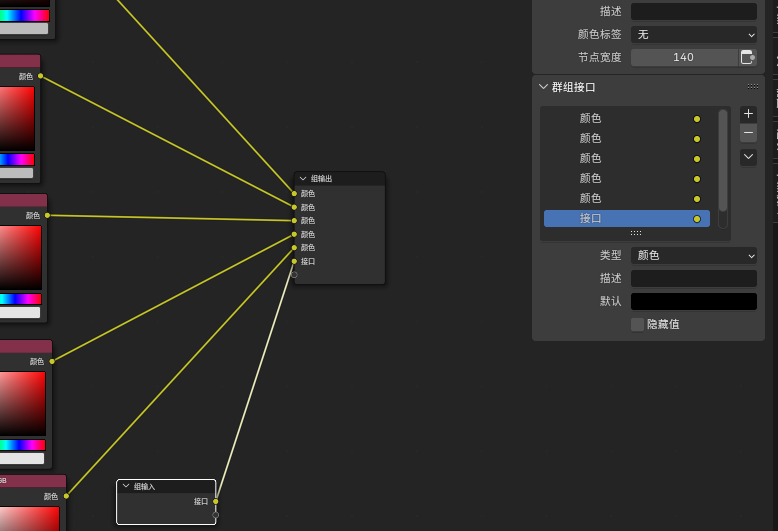Screen dimensions: 778x531
Task: Open socket list specials chevron menu
Action: [748, 157]
